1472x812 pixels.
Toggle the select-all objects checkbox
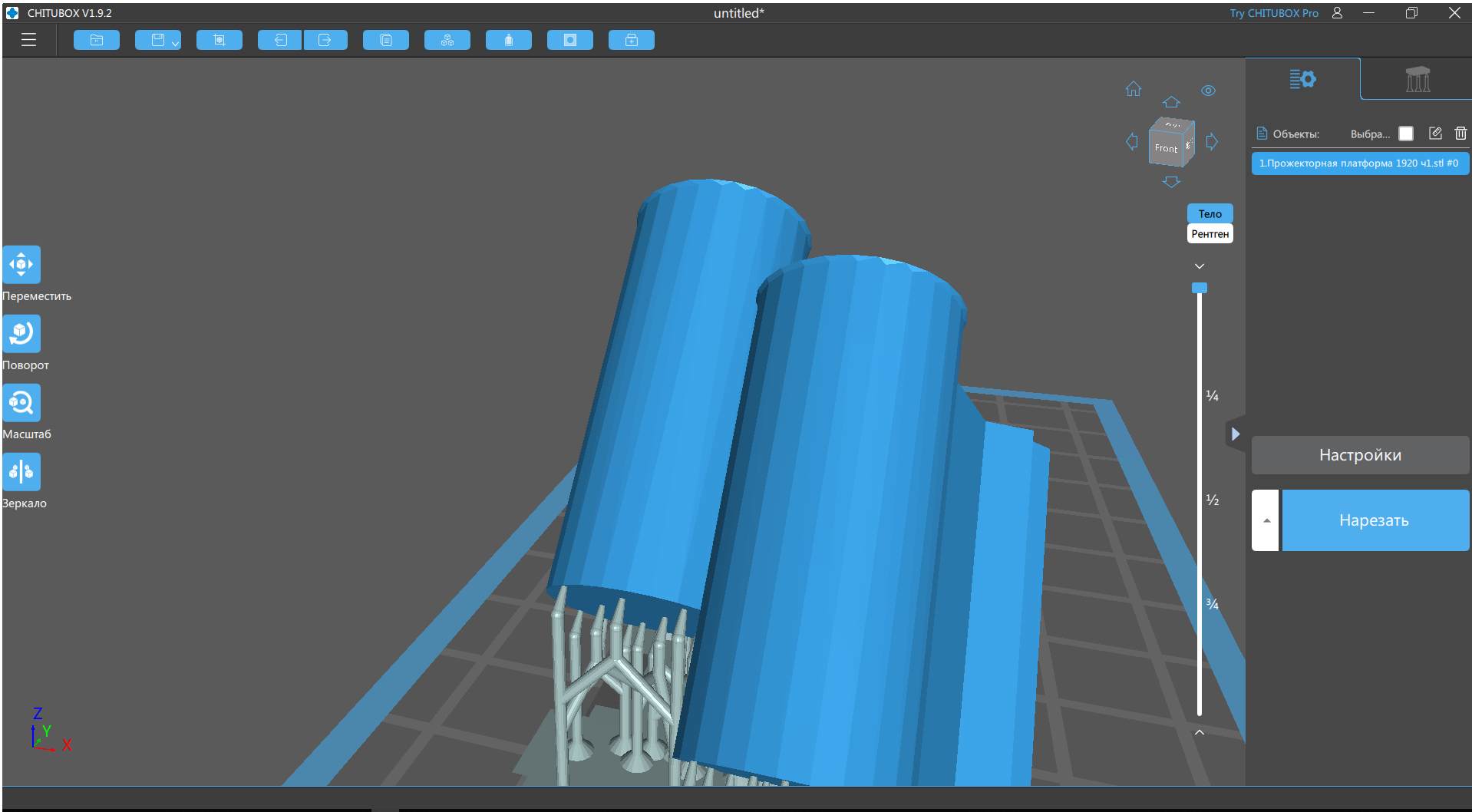(1406, 134)
